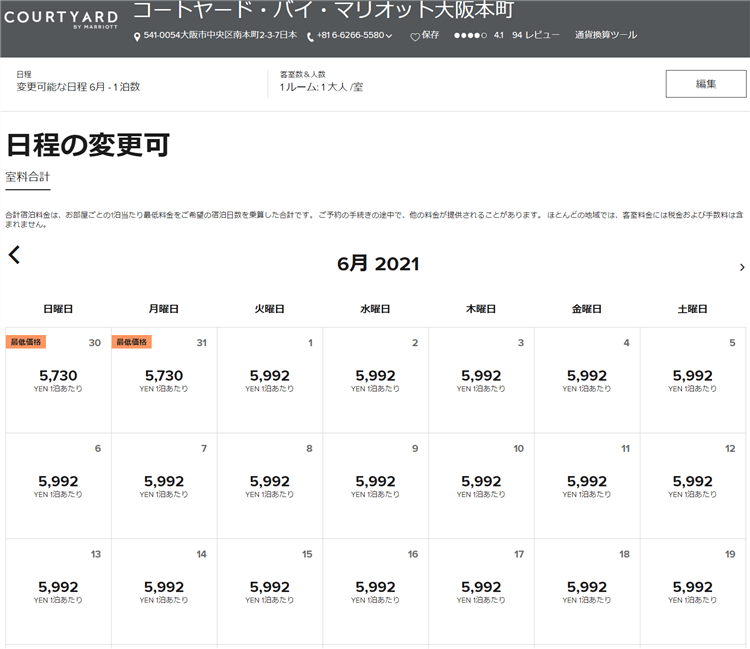Expand the phone number dropdown chevron
Viewport: 750px width, 649px height.
tap(389, 37)
